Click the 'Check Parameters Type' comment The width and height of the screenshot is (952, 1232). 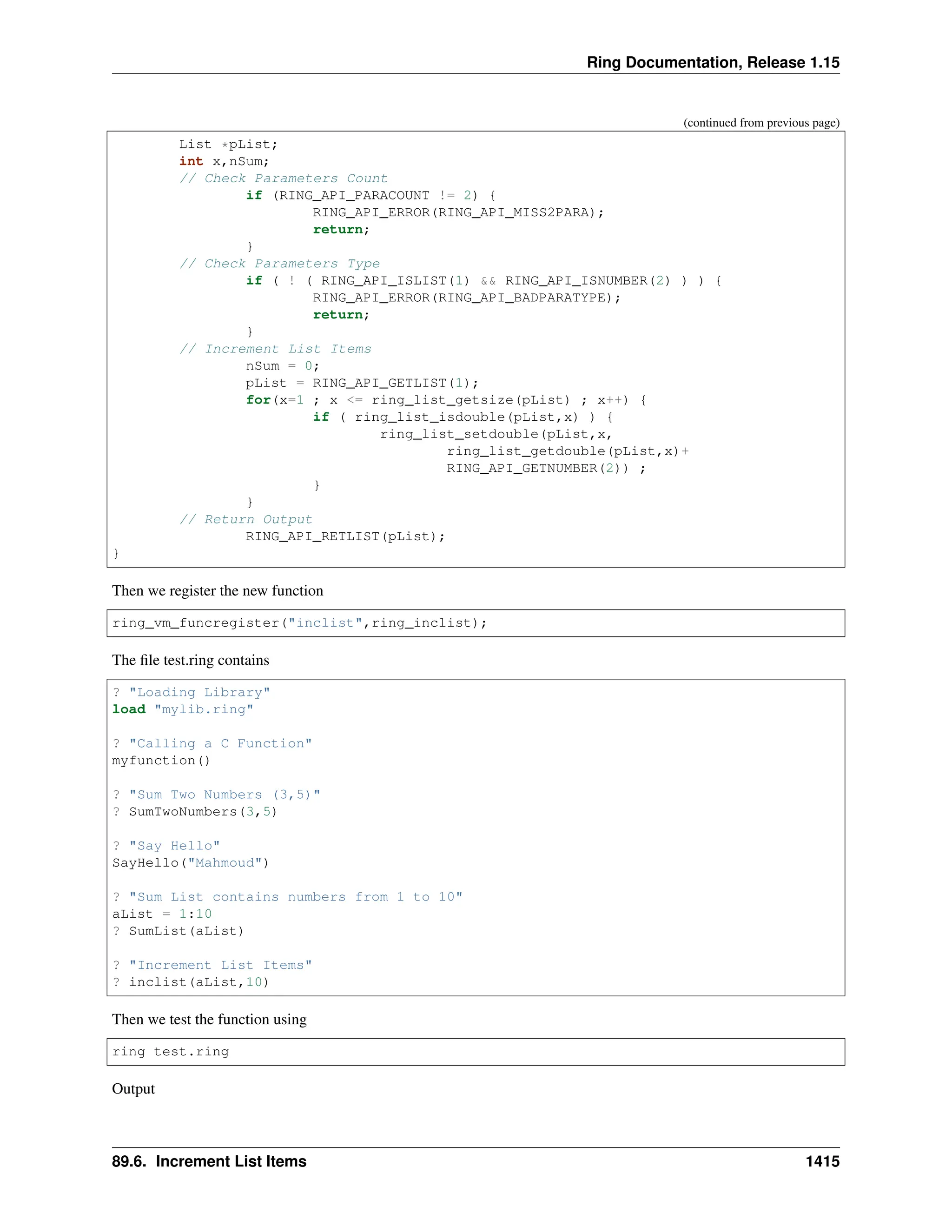[279, 264]
